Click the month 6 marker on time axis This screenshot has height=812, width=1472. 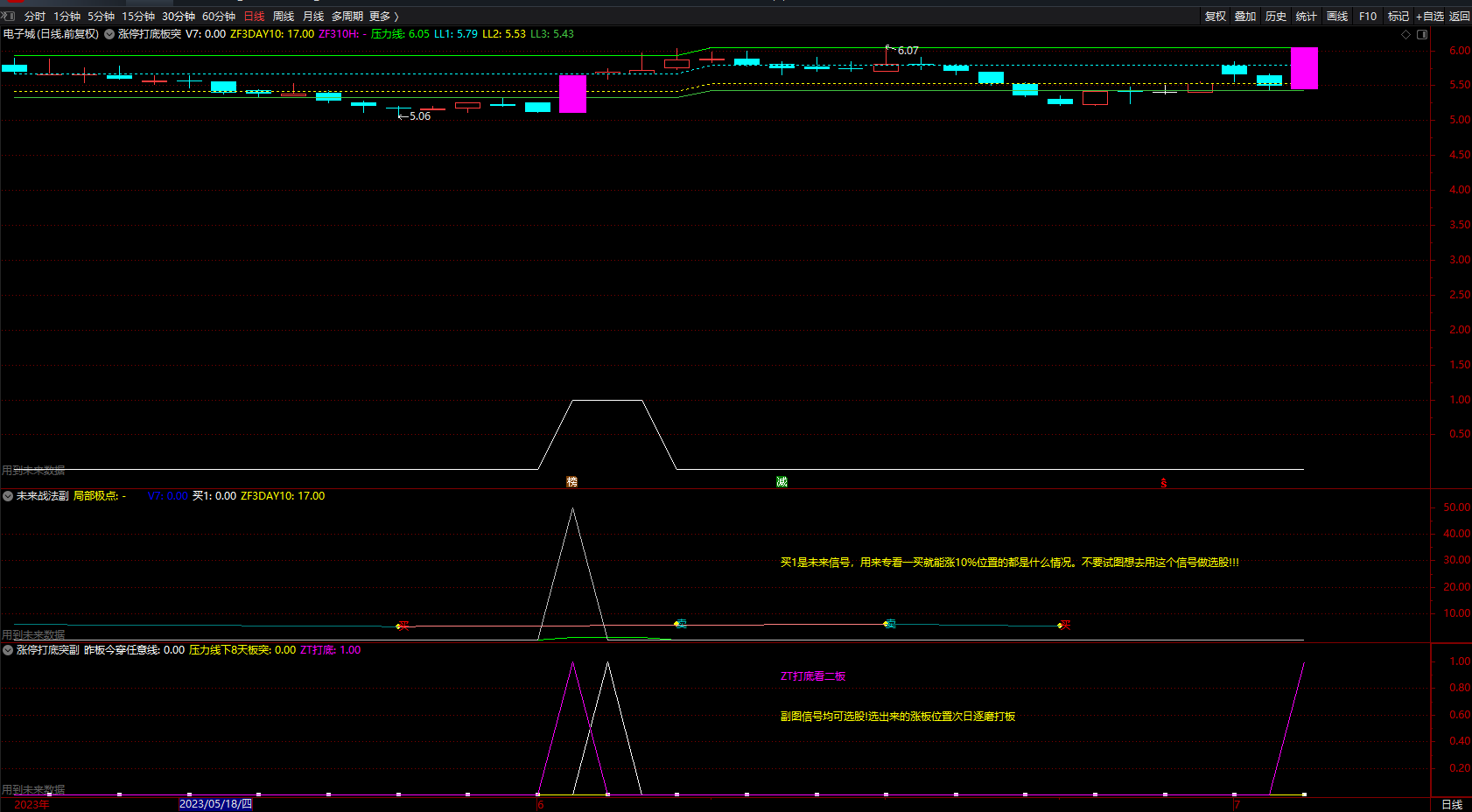pos(541,805)
